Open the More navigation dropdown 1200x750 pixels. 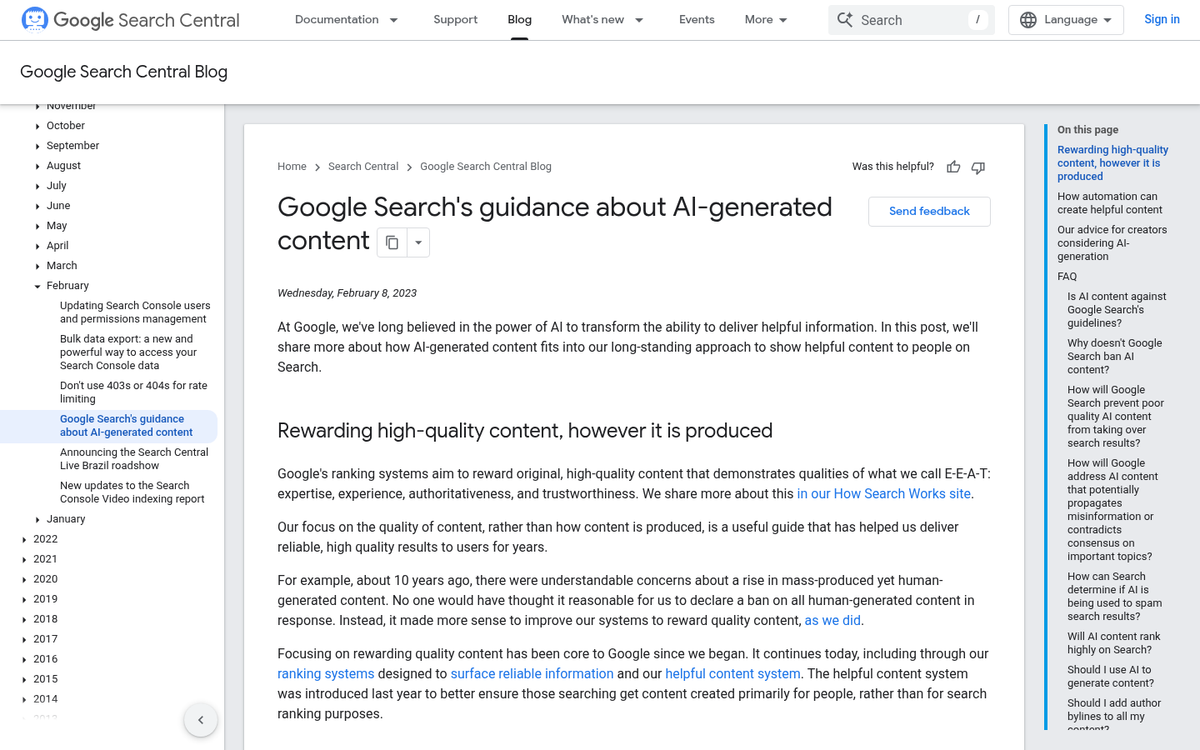point(766,20)
